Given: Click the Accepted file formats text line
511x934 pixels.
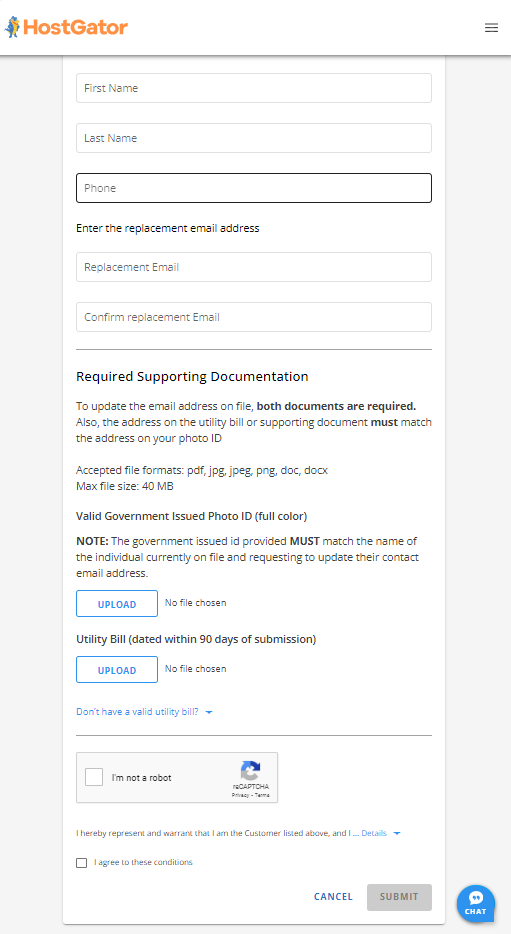Looking at the screenshot, I should (x=202, y=471).
